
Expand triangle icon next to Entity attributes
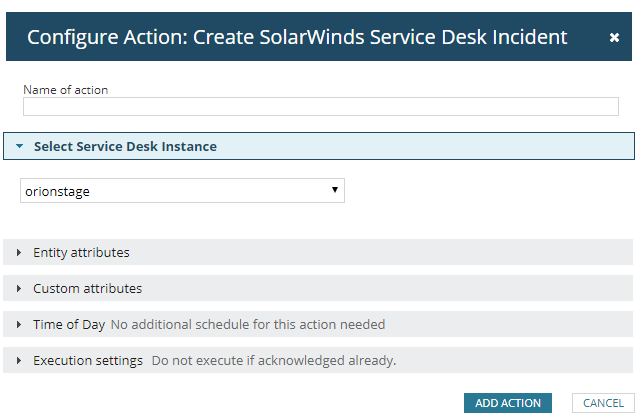[x=19, y=252]
